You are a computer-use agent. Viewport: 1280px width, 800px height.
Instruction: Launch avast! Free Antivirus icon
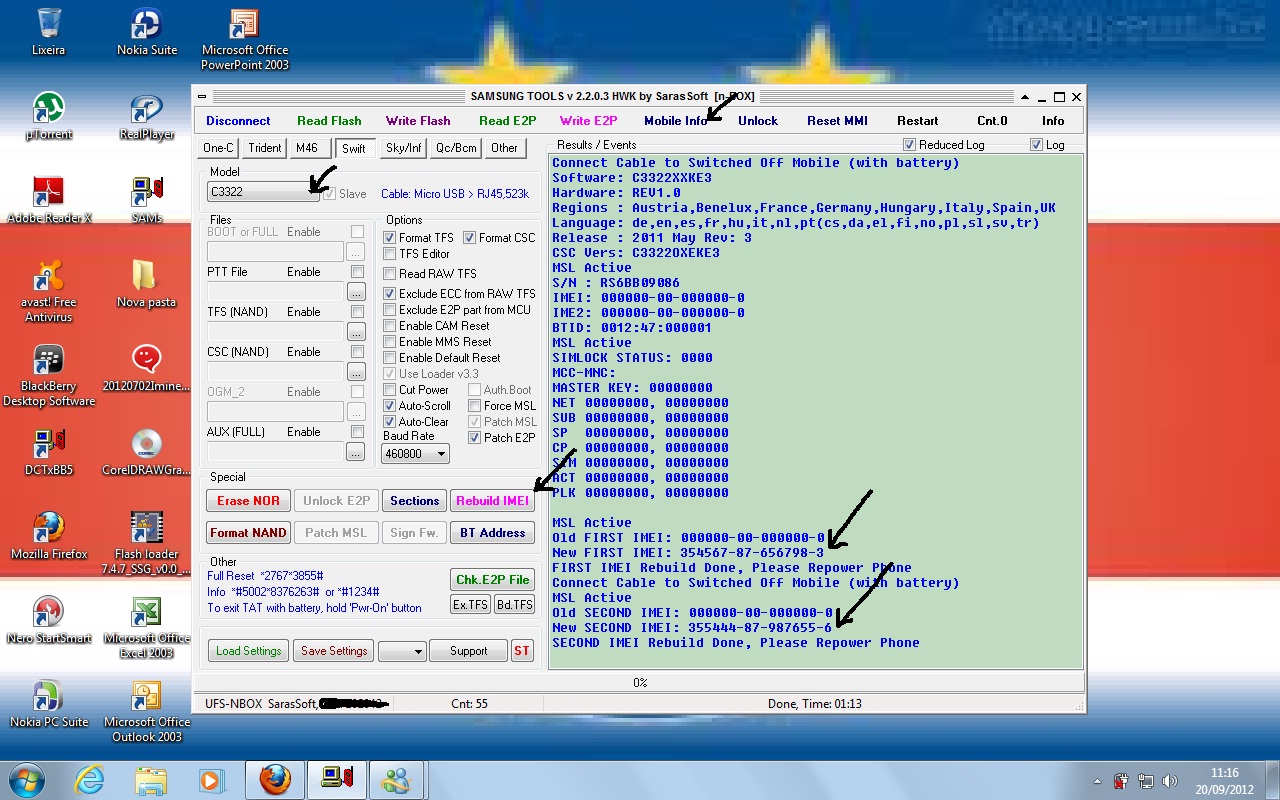pyautogui.click(x=48, y=291)
